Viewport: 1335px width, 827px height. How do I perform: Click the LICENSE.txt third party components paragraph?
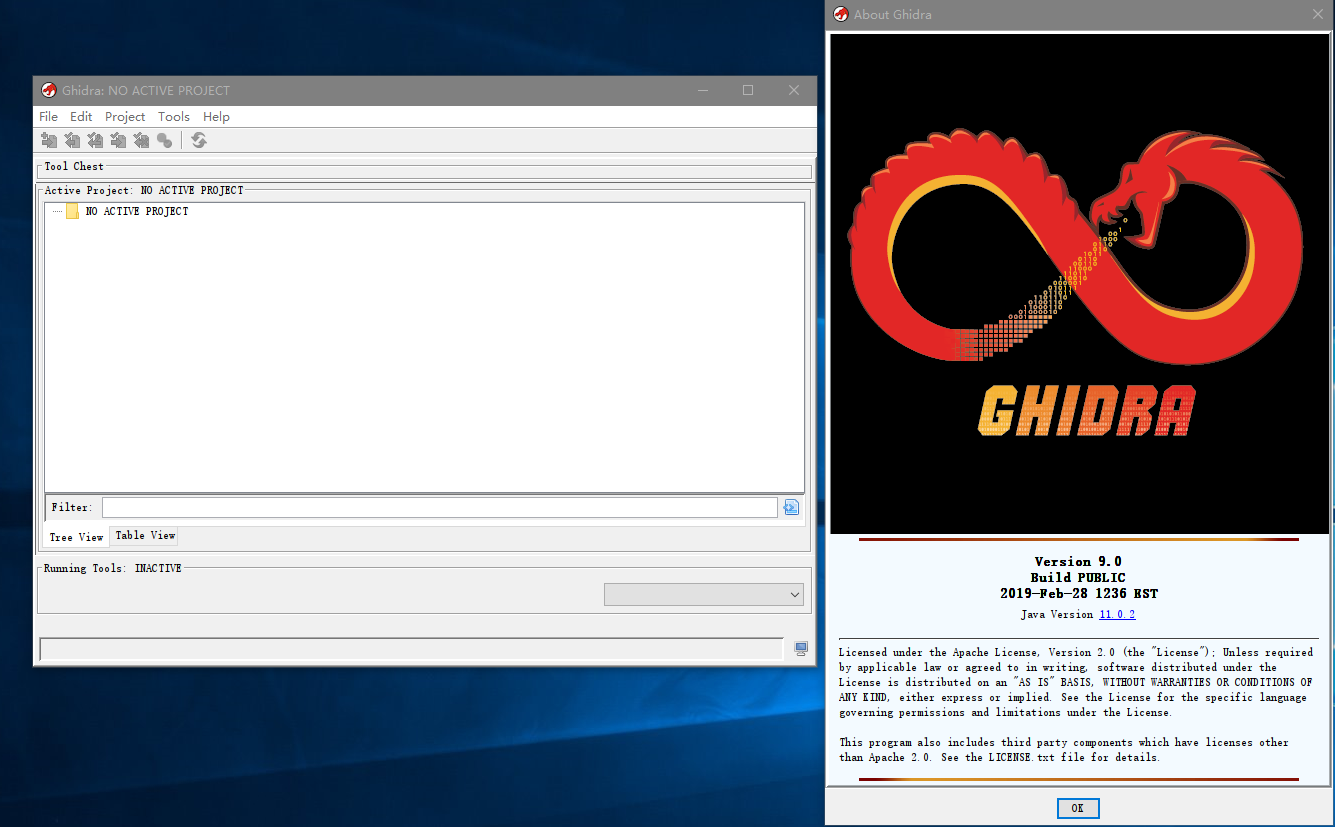pyautogui.click(x=1064, y=750)
